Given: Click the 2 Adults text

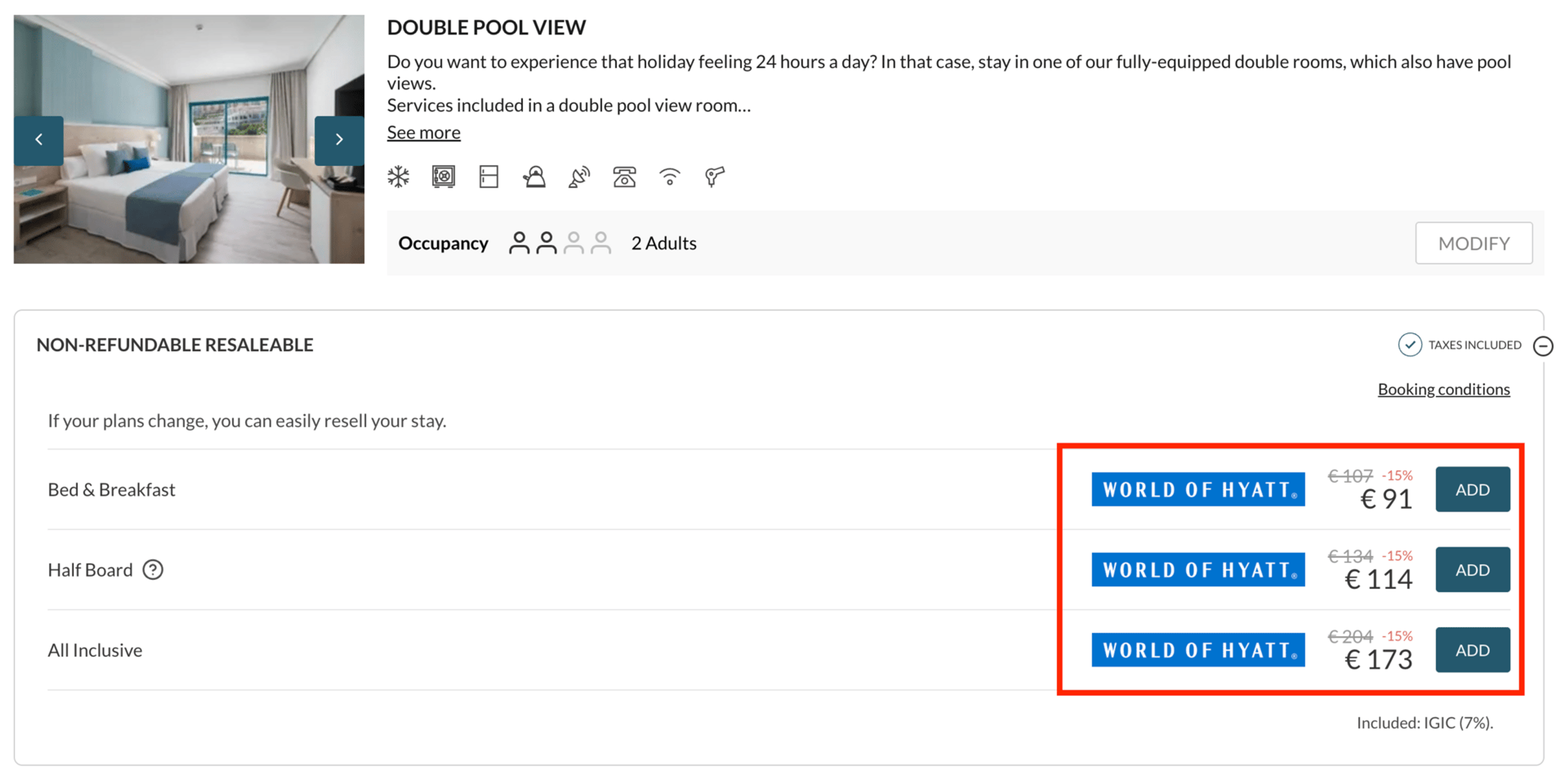Looking at the screenshot, I should point(664,243).
